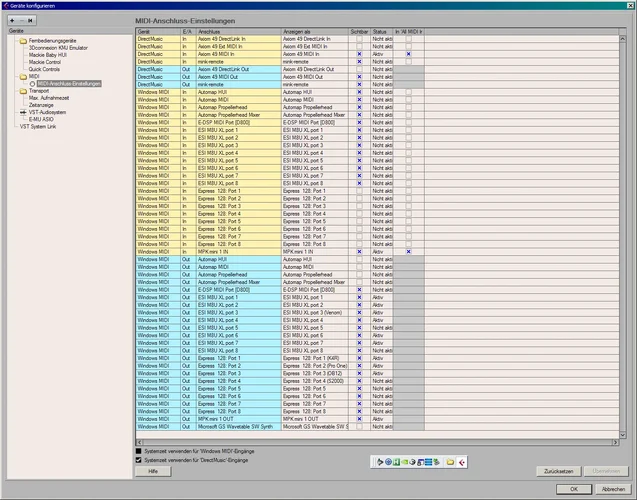637x500 pixels.
Task: Toggle Systemzeit for DirectMusic-Eingänge checkbox
Action: click(139, 460)
